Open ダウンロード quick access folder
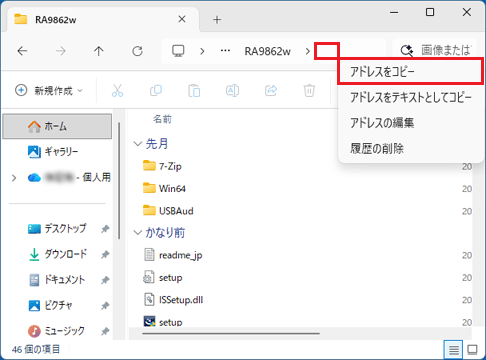The width and height of the screenshot is (486, 360). (x=57, y=254)
